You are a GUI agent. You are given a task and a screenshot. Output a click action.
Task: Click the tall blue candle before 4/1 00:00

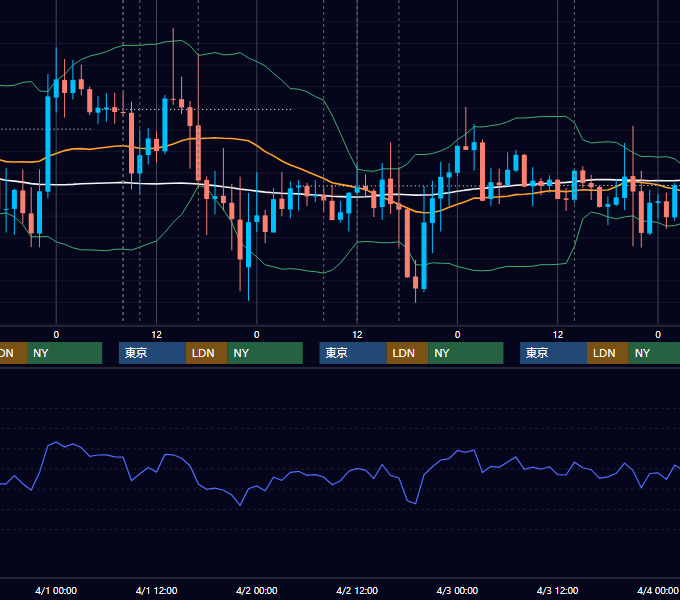click(x=48, y=143)
